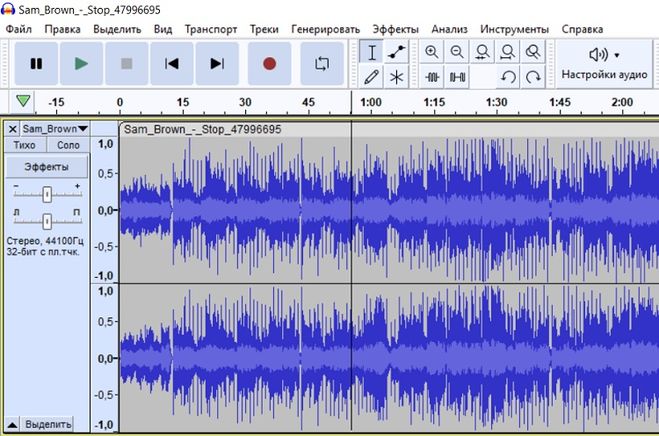Open the Правка menu
The width and height of the screenshot is (659, 436).
pyautogui.click(x=63, y=29)
